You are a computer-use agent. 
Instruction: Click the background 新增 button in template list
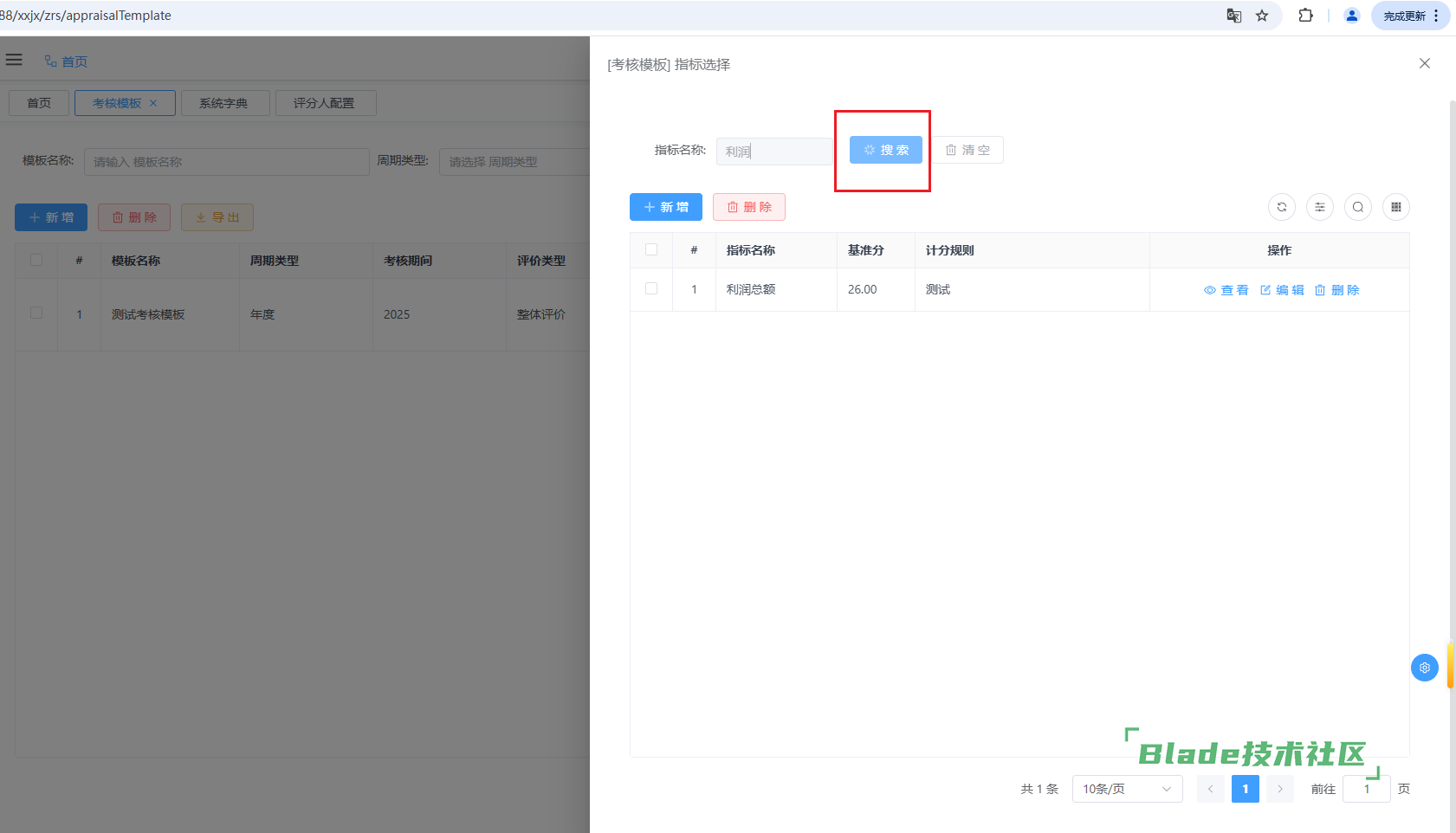(x=51, y=217)
